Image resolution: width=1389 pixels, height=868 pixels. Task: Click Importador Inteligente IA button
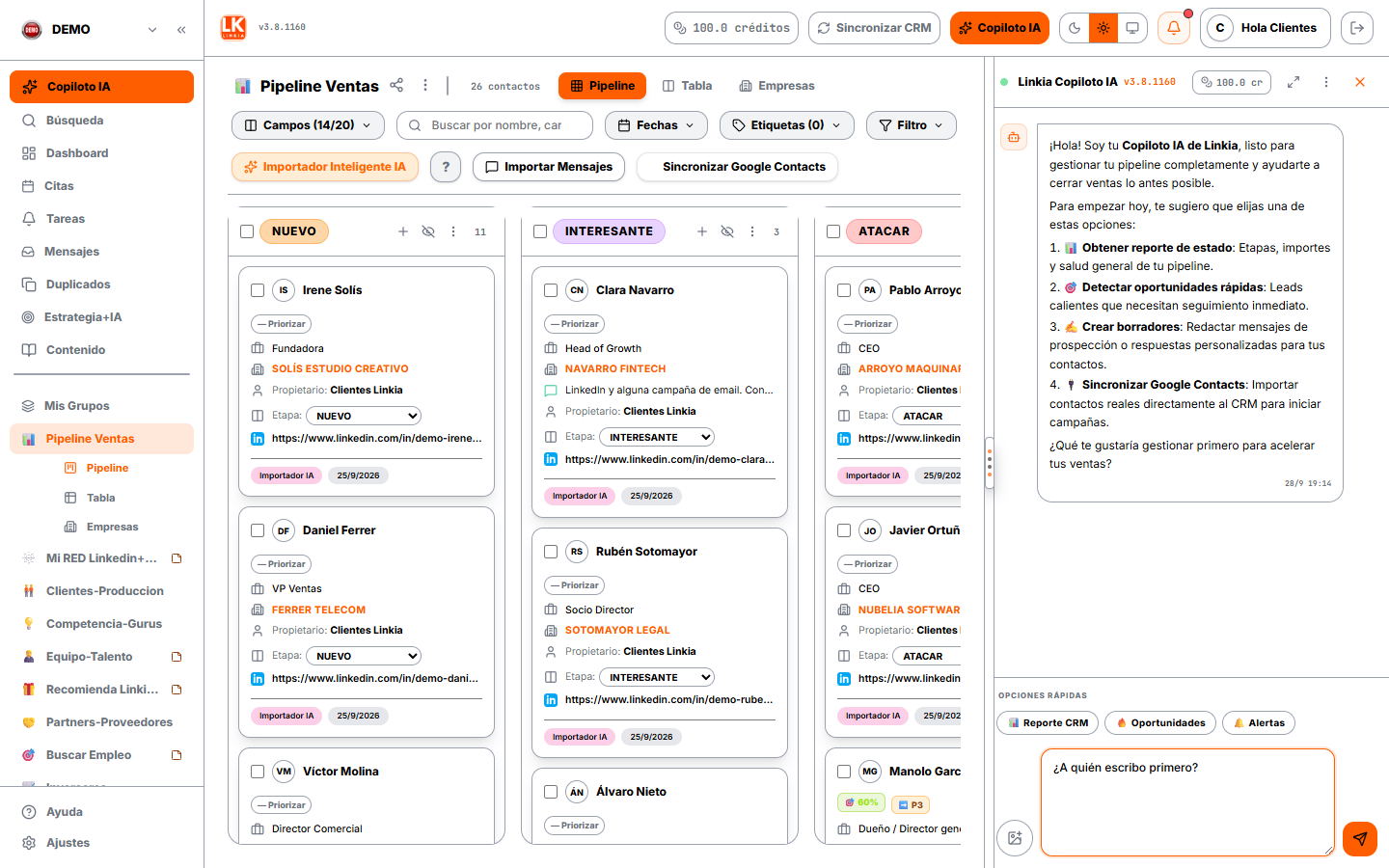coord(325,167)
